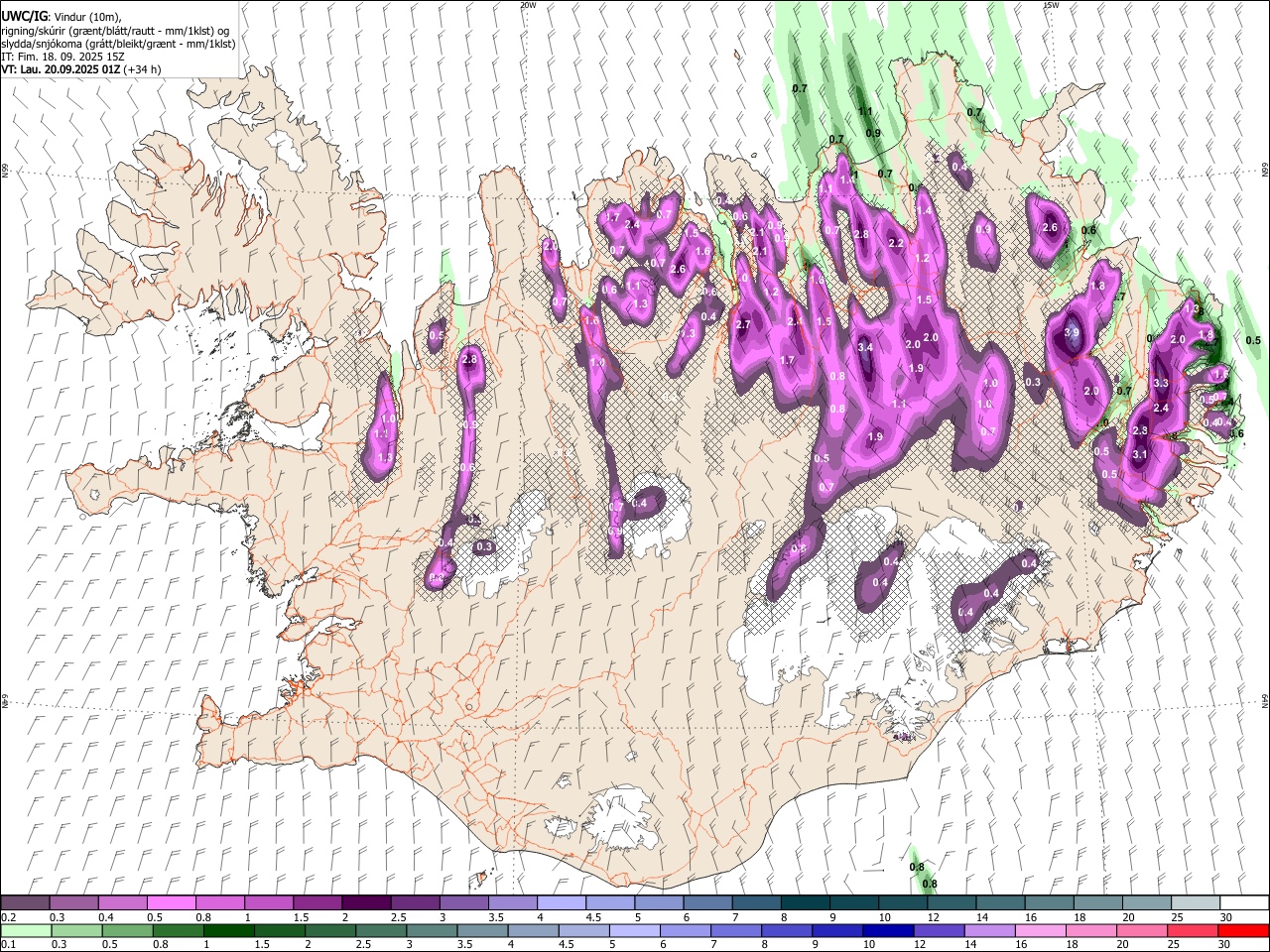Image resolution: width=1270 pixels, height=952 pixels.
Task: Pick violet rain swatch between 14 and 16
Action: (989, 930)
